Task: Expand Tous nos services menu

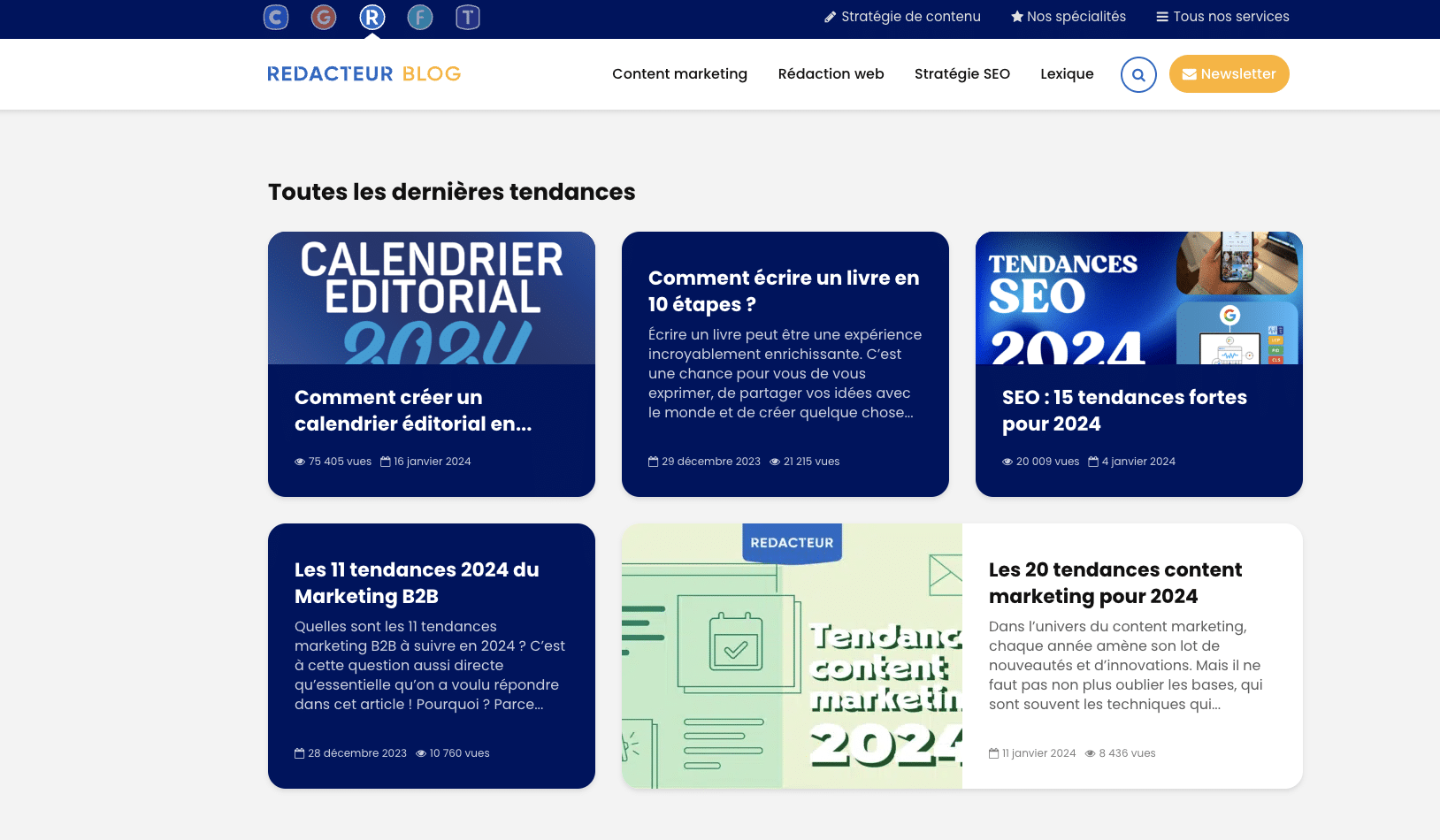Action: tap(1222, 17)
